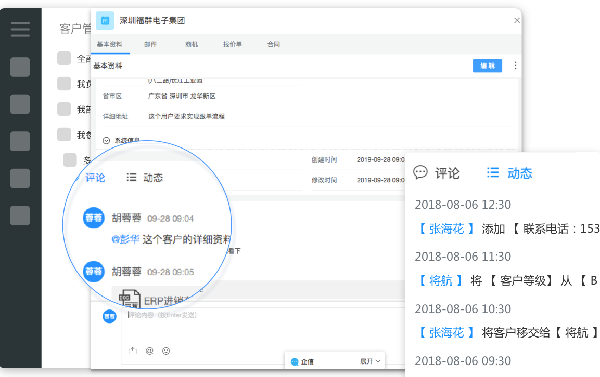Image resolution: width=600 pixels, height=377 pixels.
Task: Click 【张海花】 link under 2018-08-06 10:30
Action: 446,333
